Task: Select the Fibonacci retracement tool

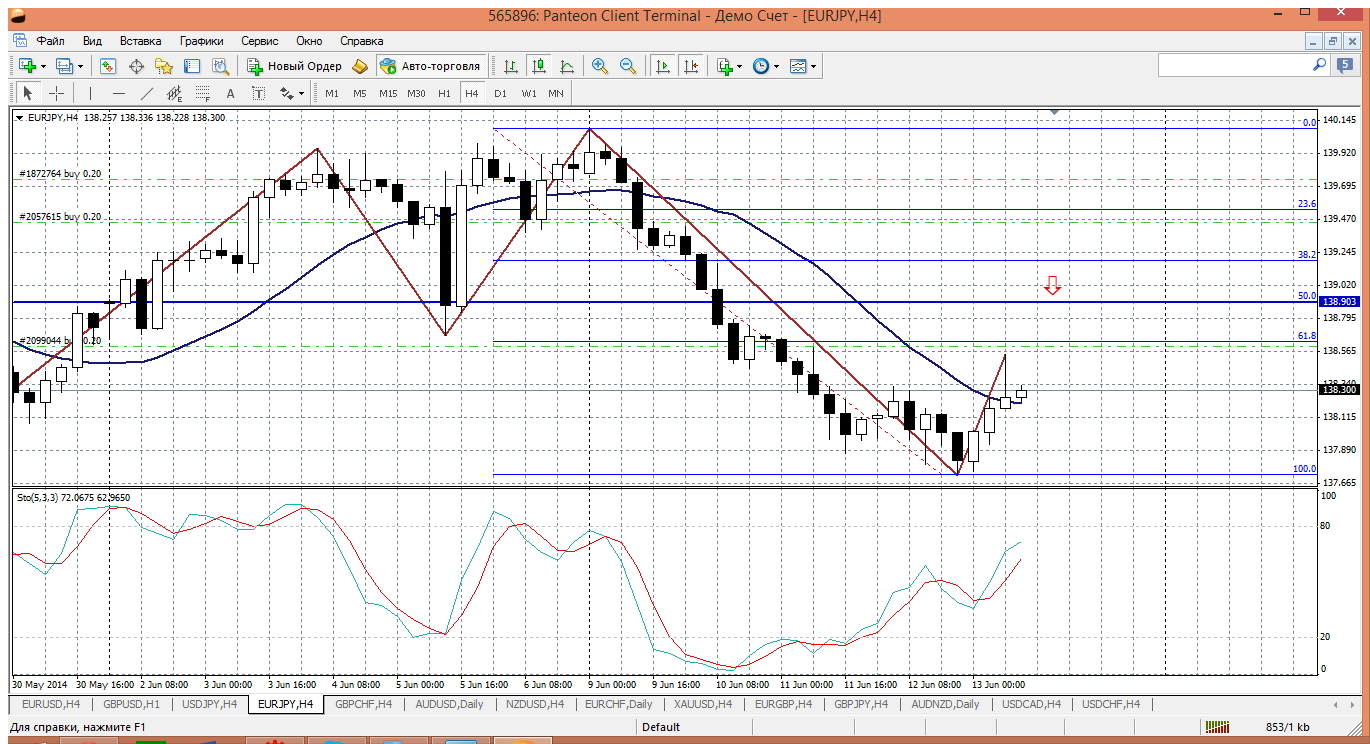Action: (203, 93)
